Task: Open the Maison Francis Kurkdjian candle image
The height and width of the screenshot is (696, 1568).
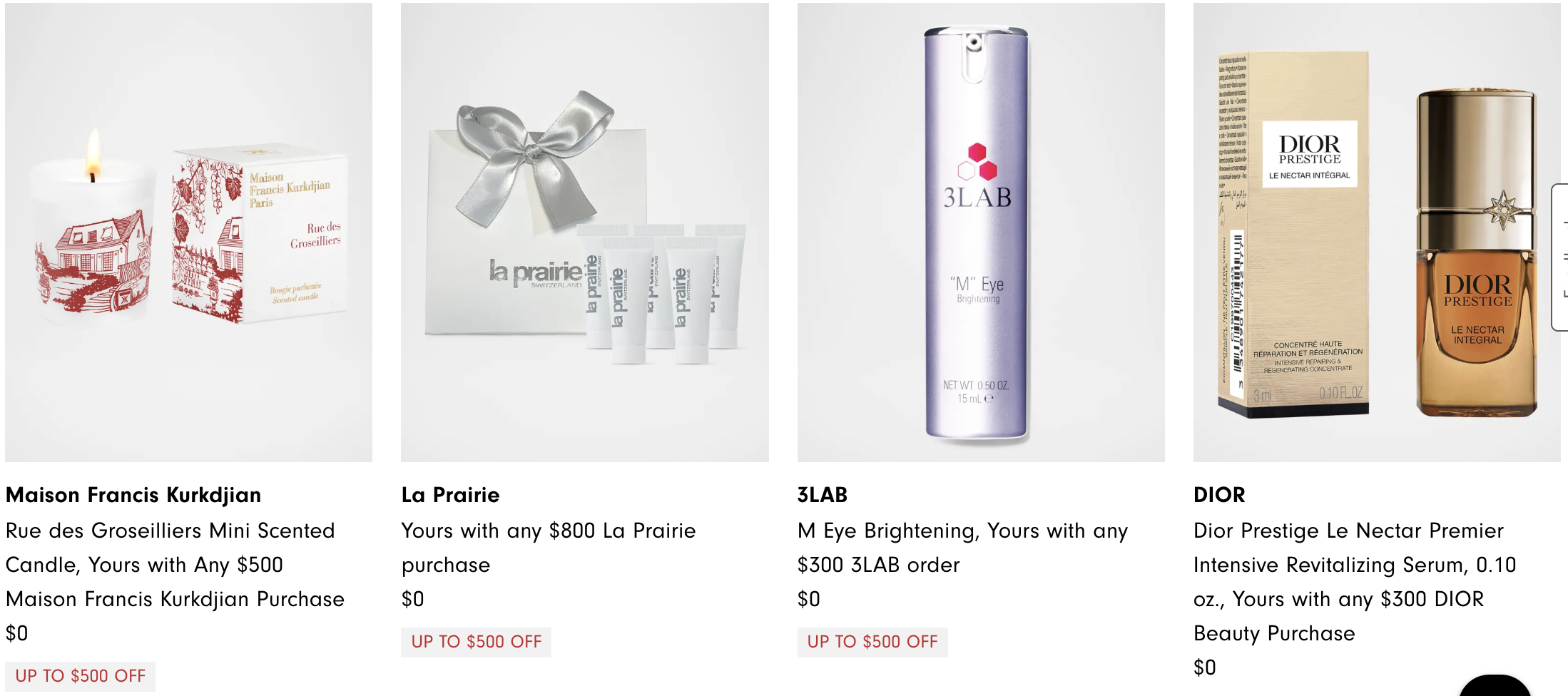Action: point(188,232)
